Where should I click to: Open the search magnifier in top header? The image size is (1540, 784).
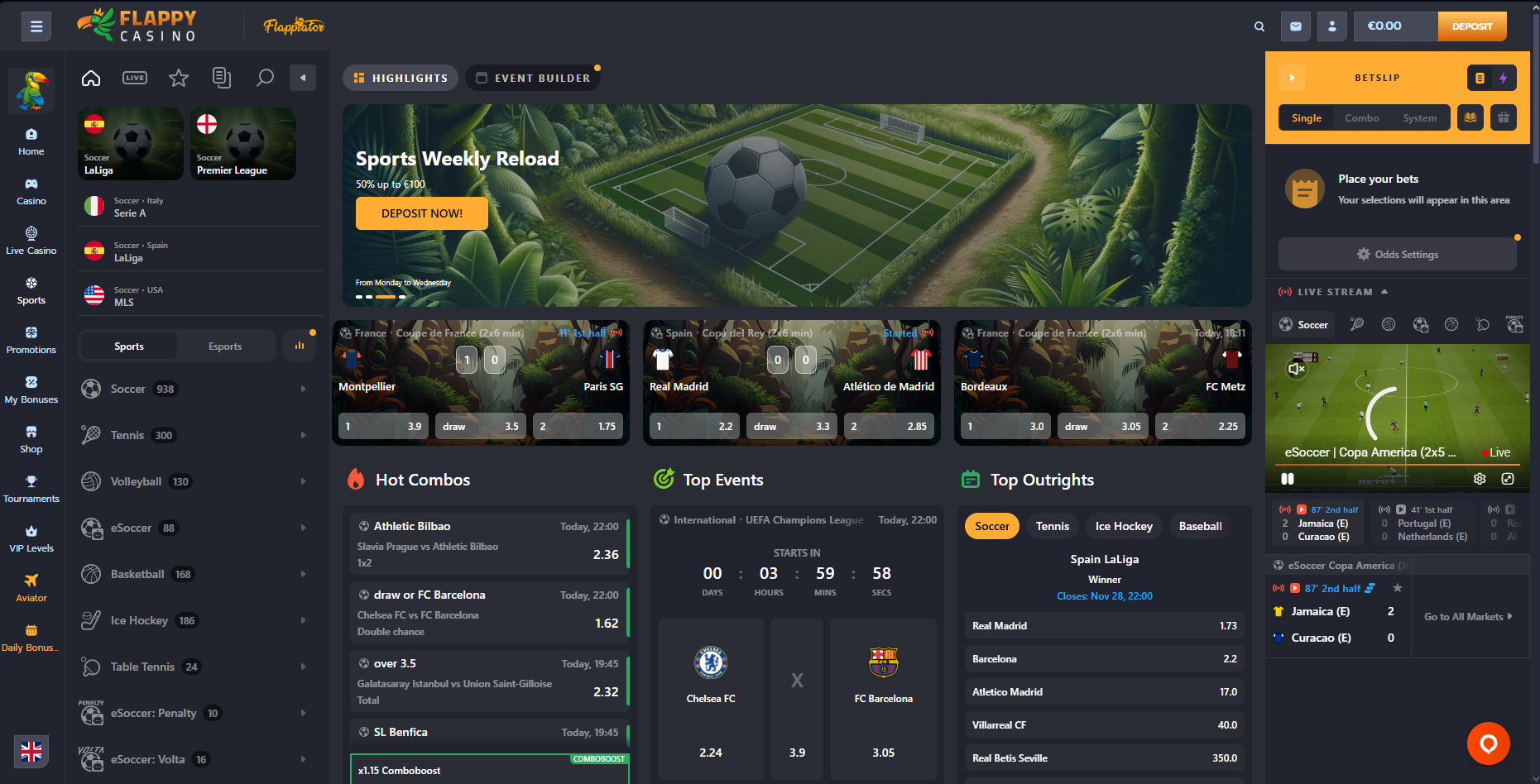point(1259,26)
